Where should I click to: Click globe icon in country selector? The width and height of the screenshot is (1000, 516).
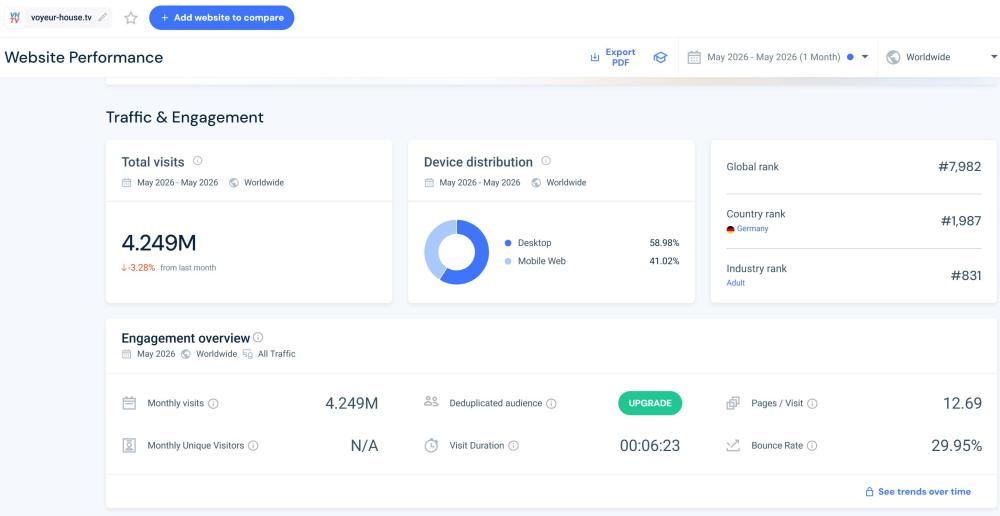(893, 57)
